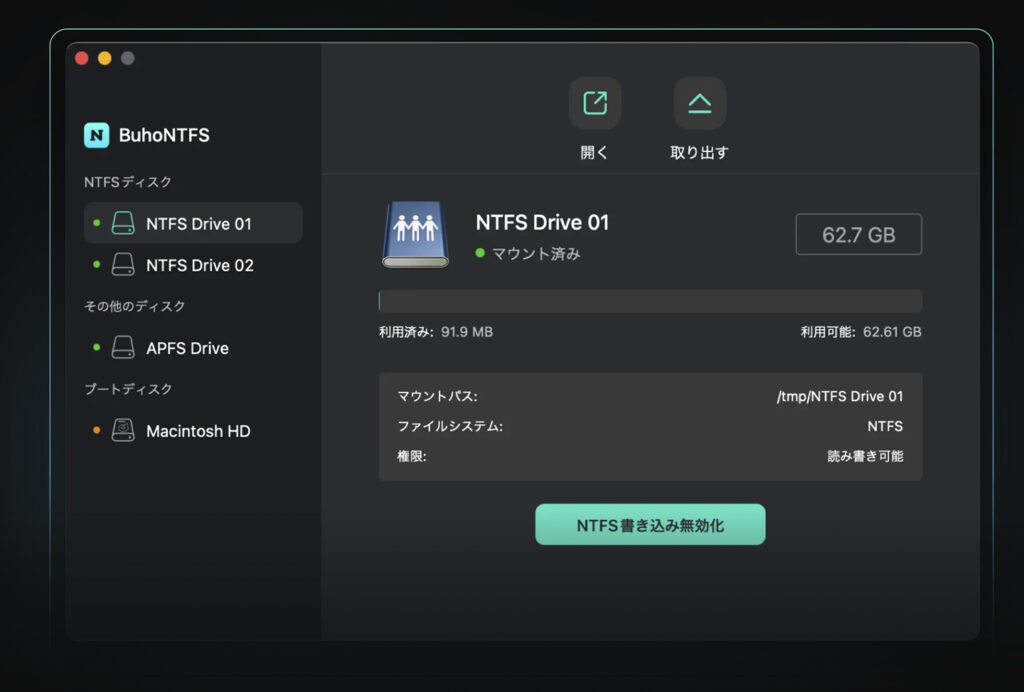
Task: Click the 62.7 GB capacity box
Action: pos(858,235)
